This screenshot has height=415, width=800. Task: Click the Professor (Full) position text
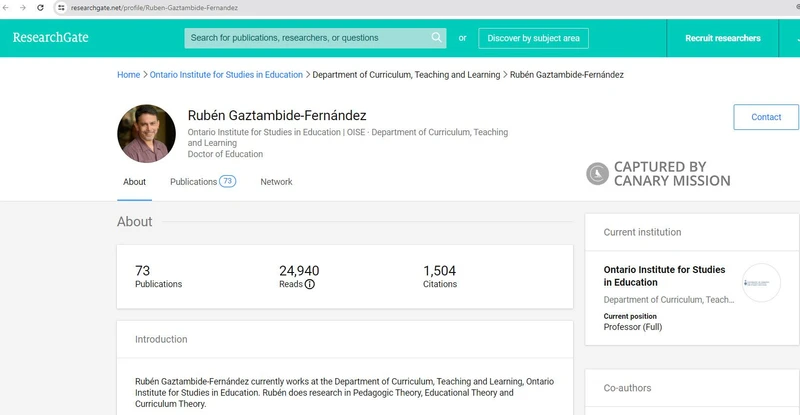[x=633, y=327]
